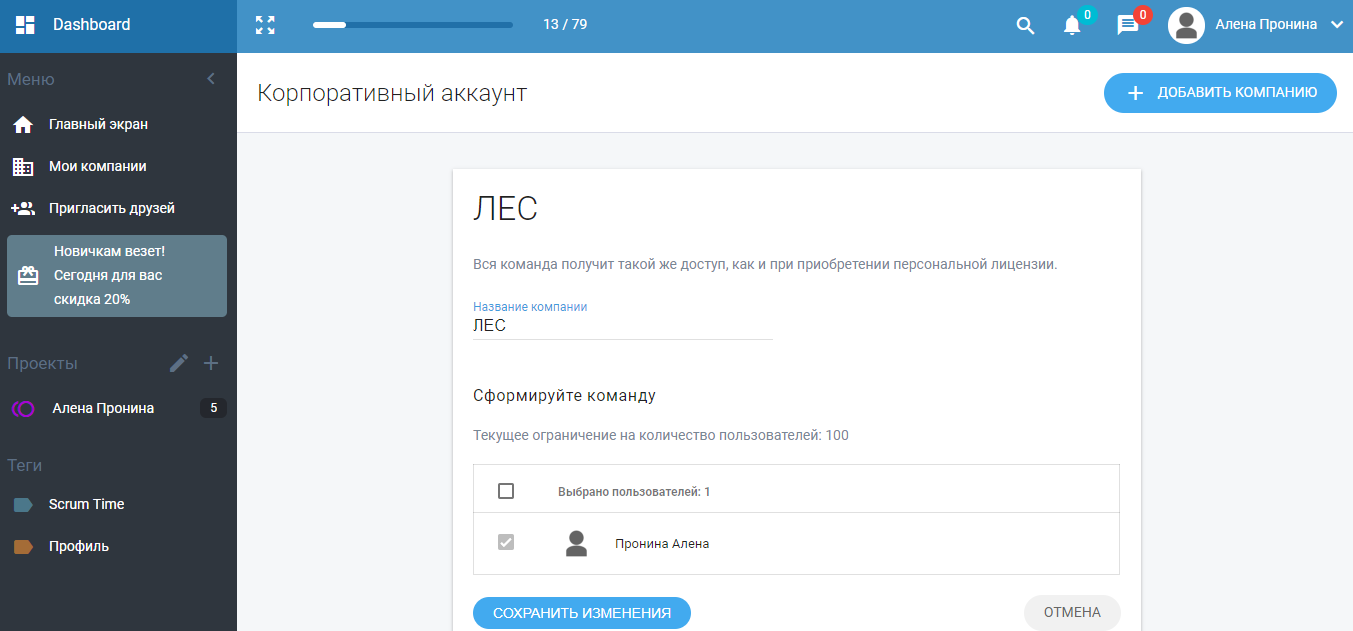Click the purple project logo icon
The image size is (1353, 631).
[23, 409]
